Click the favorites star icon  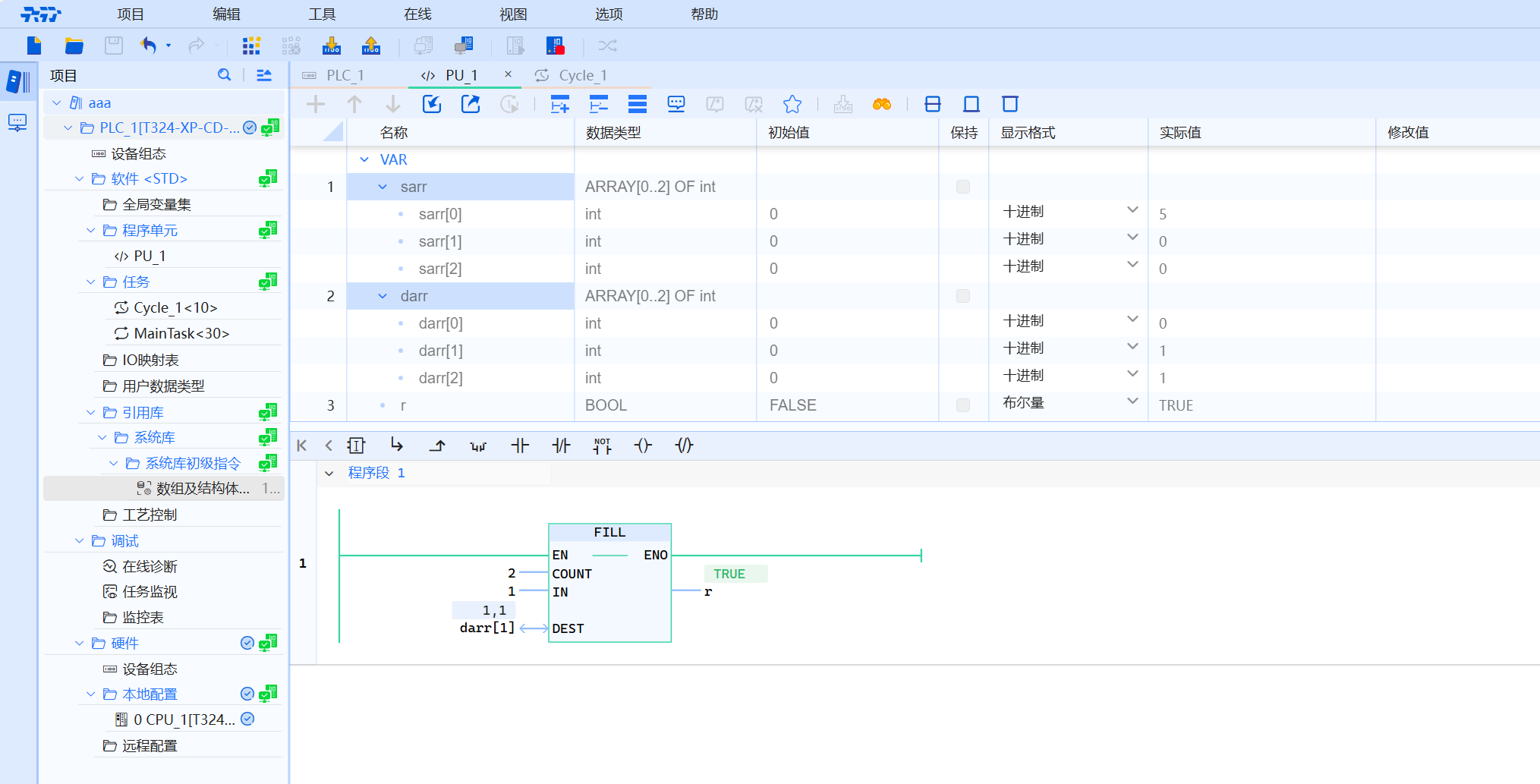(792, 104)
